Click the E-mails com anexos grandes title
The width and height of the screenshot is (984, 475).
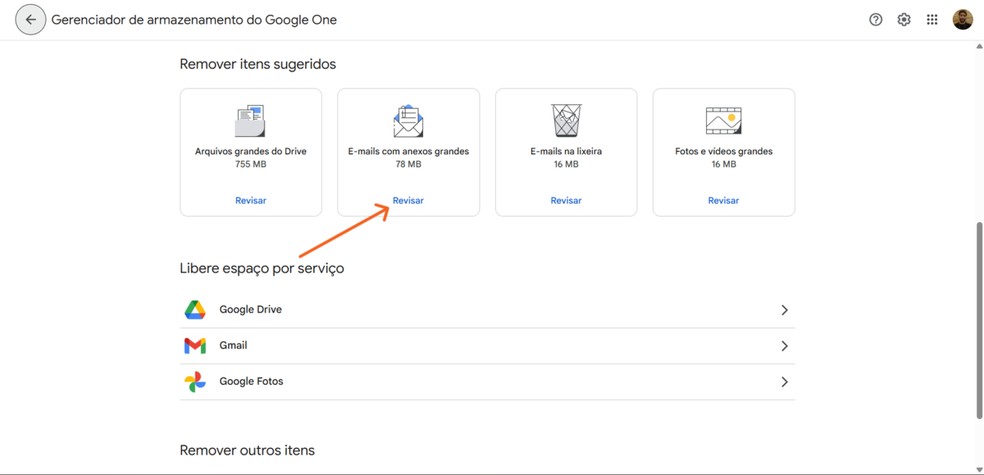coord(409,151)
